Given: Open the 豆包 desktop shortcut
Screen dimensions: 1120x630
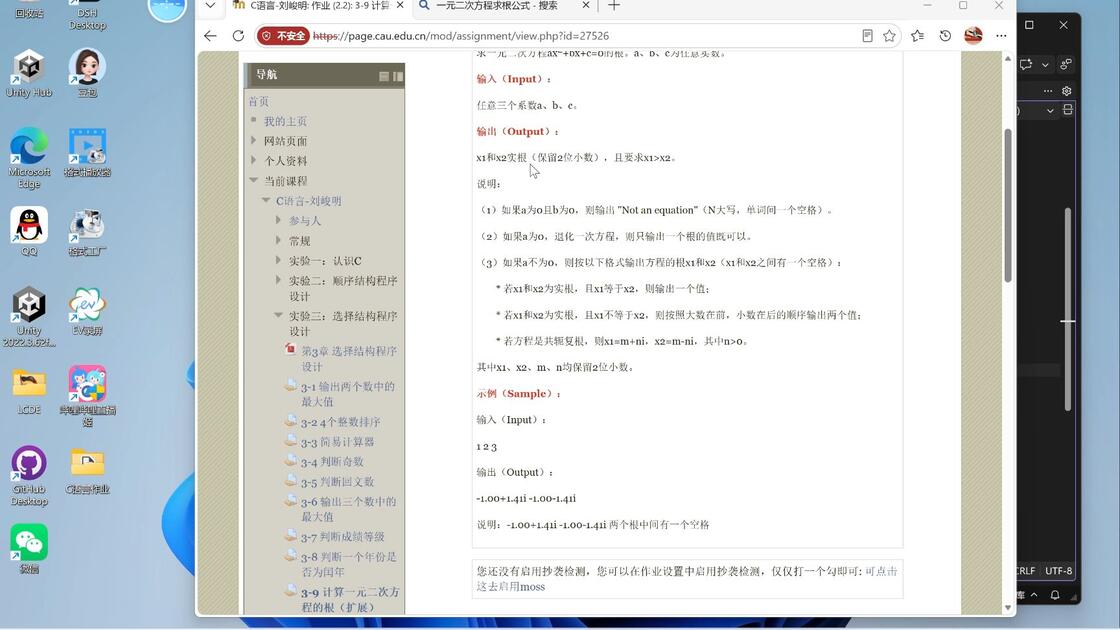Looking at the screenshot, I should (87, 74).
